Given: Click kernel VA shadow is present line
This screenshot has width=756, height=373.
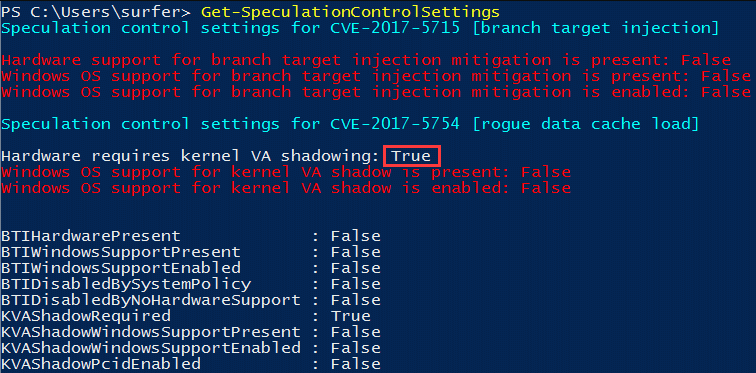Looking at the screenshot, I should coord(286,172).
